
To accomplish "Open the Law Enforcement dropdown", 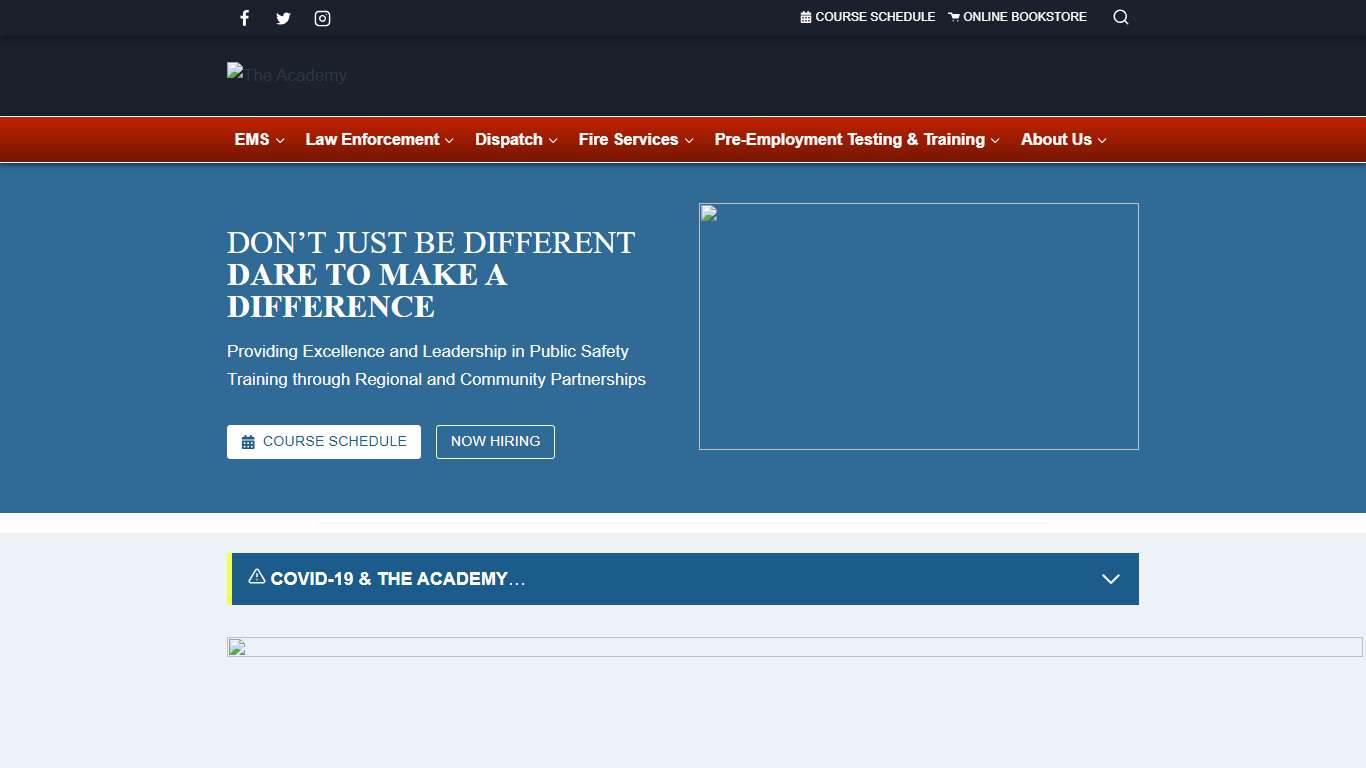I will [379, 140].
